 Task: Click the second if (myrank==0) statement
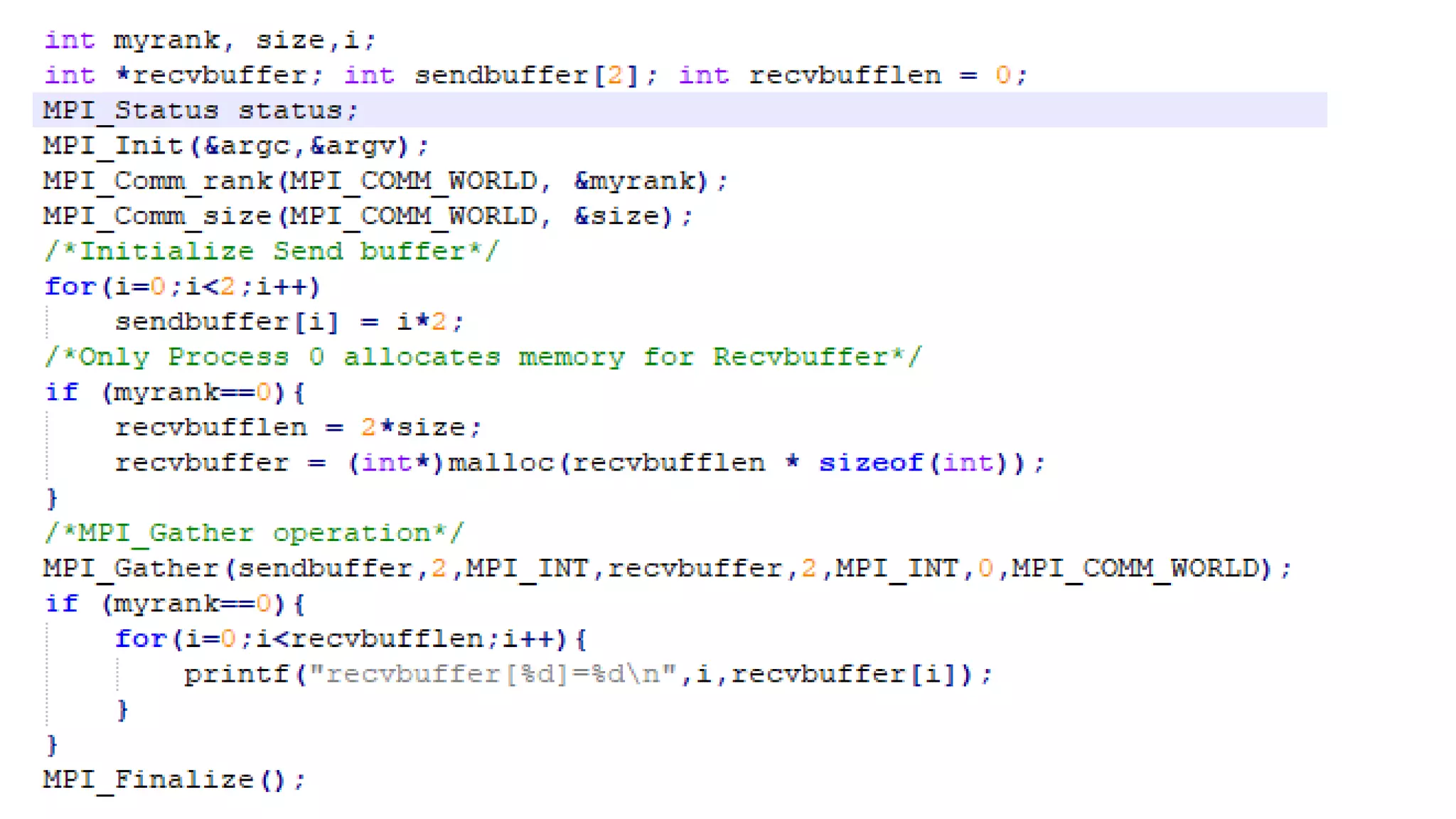click(x=175, y=604)
